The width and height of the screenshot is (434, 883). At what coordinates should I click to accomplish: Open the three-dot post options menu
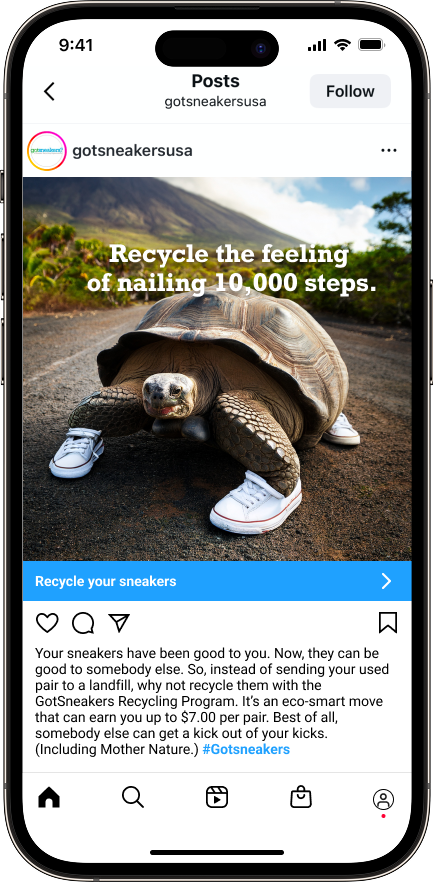tap(388, 150)
